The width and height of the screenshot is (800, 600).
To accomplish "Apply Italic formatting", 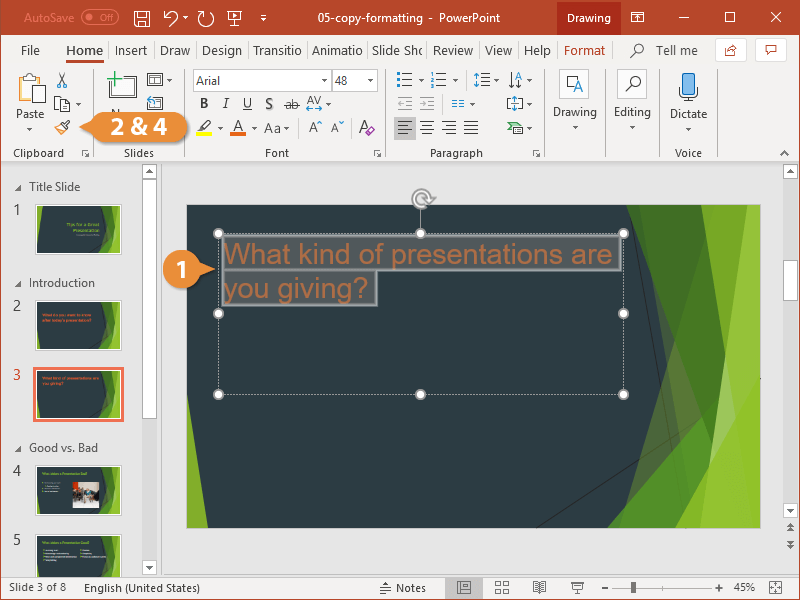I will 225,103.
